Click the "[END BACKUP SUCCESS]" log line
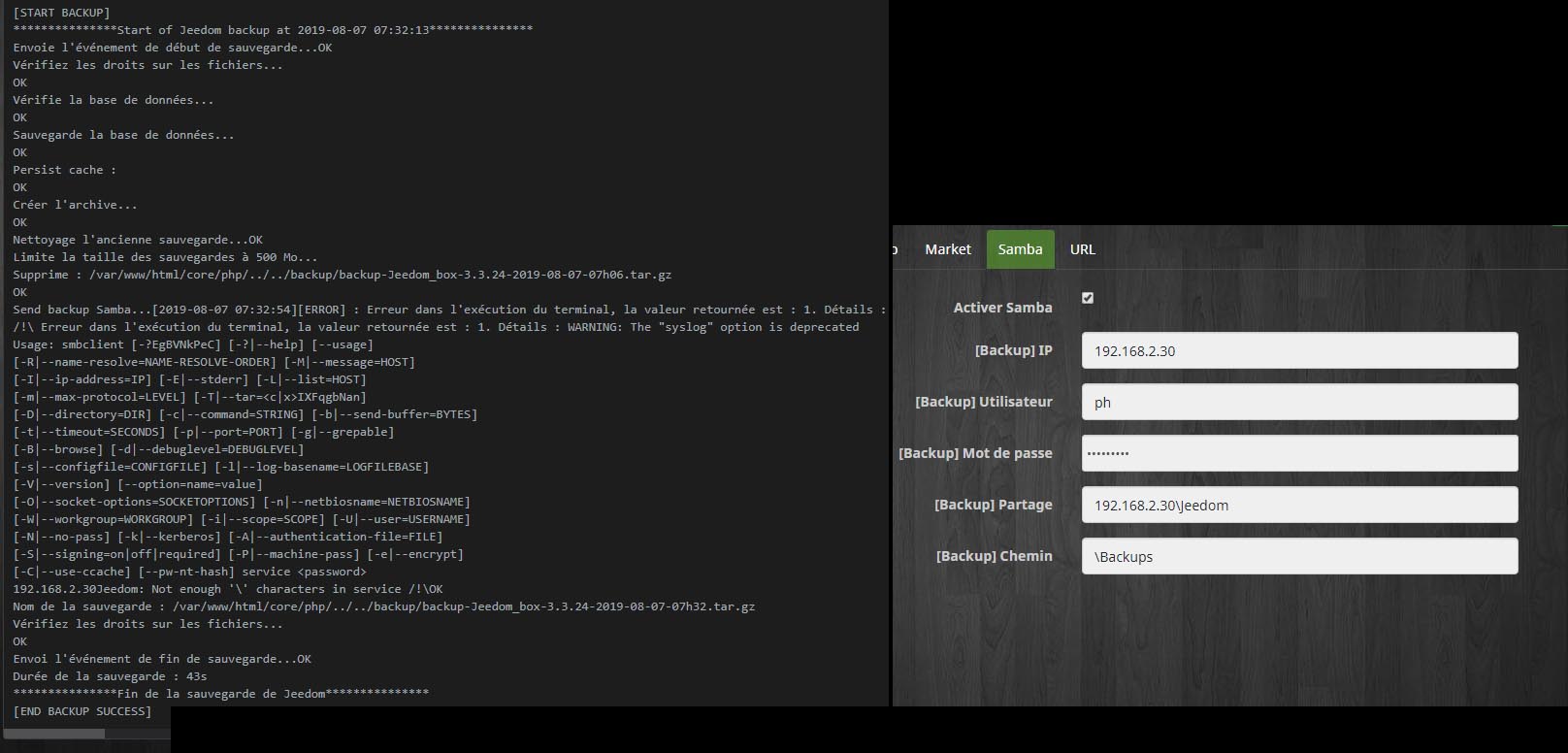This screenshot has width=1568, height=753. pyautogui.click(x=82, y=711)
